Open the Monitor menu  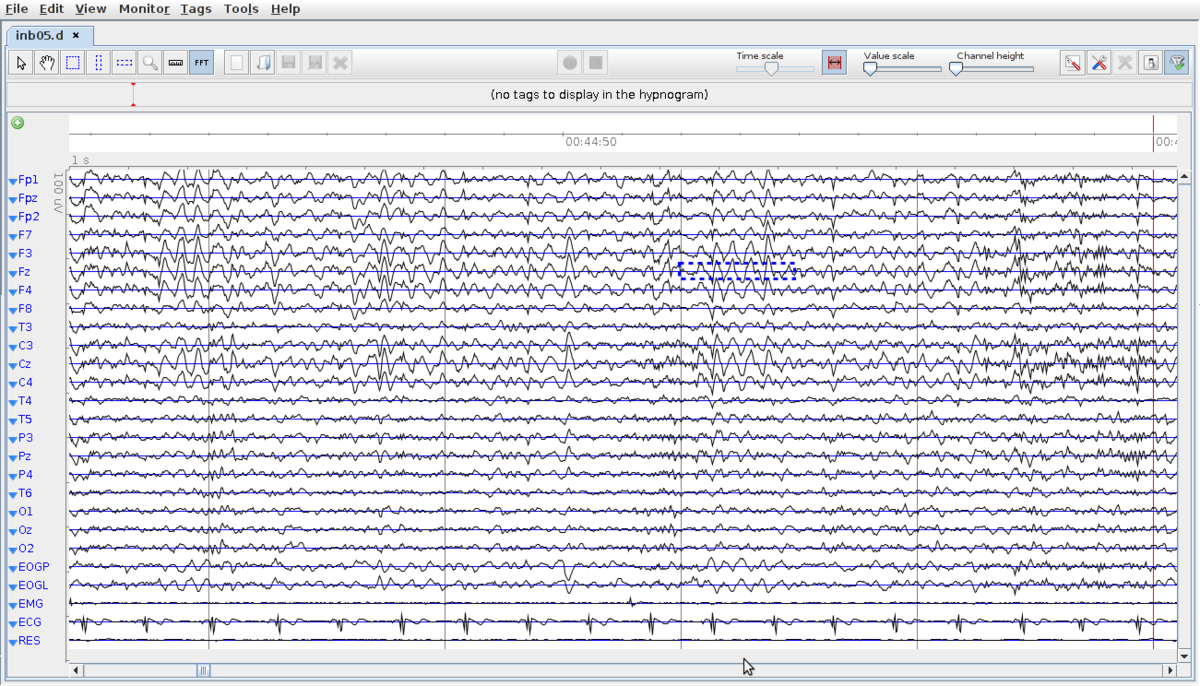(x=143, y=9)
